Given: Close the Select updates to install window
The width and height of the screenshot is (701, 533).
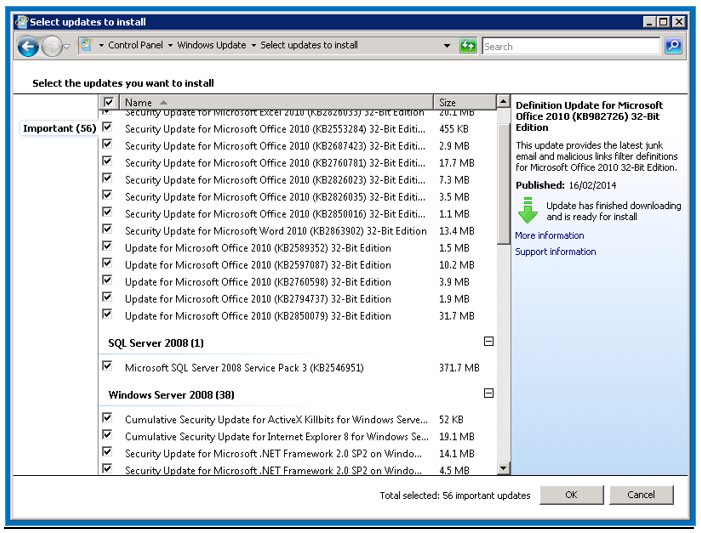Looking at the screenshot, I should click(679, 21).
